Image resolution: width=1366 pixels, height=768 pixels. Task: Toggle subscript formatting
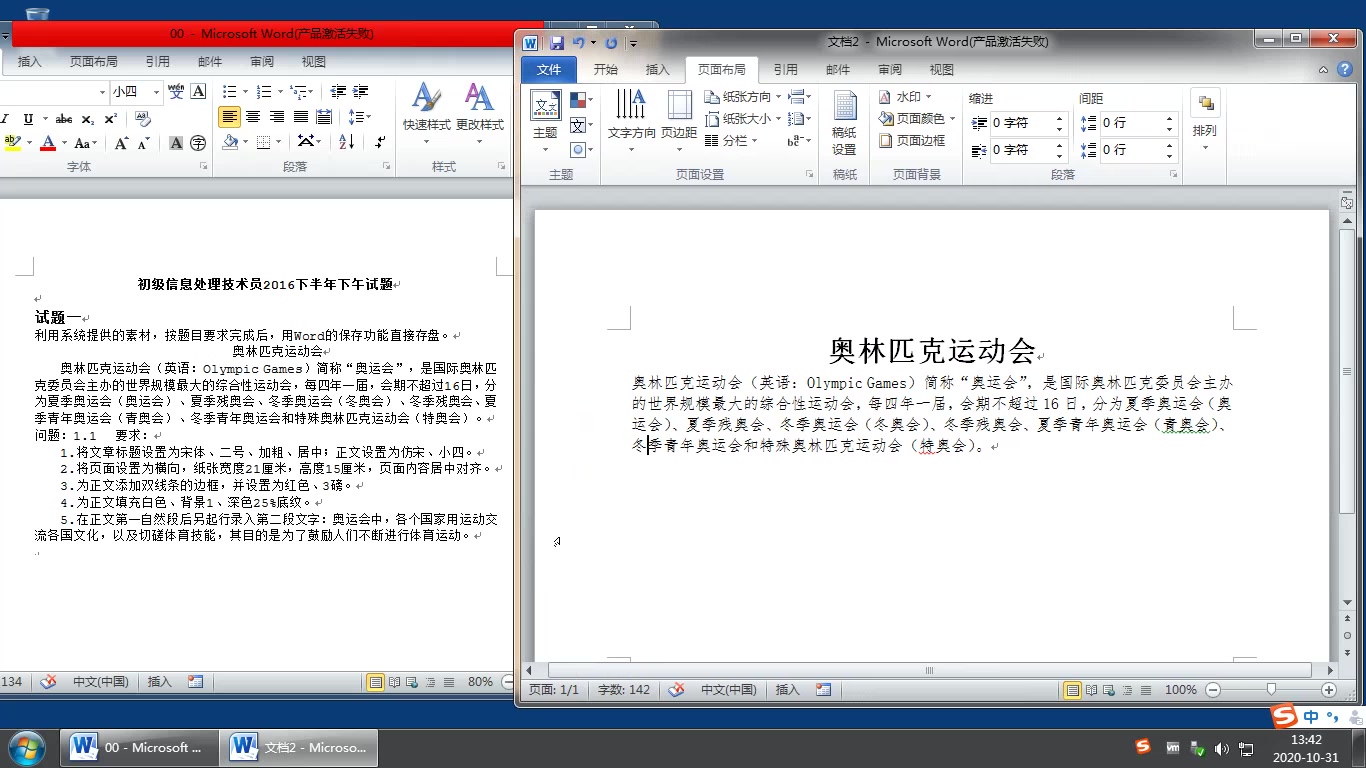(87, 118)
